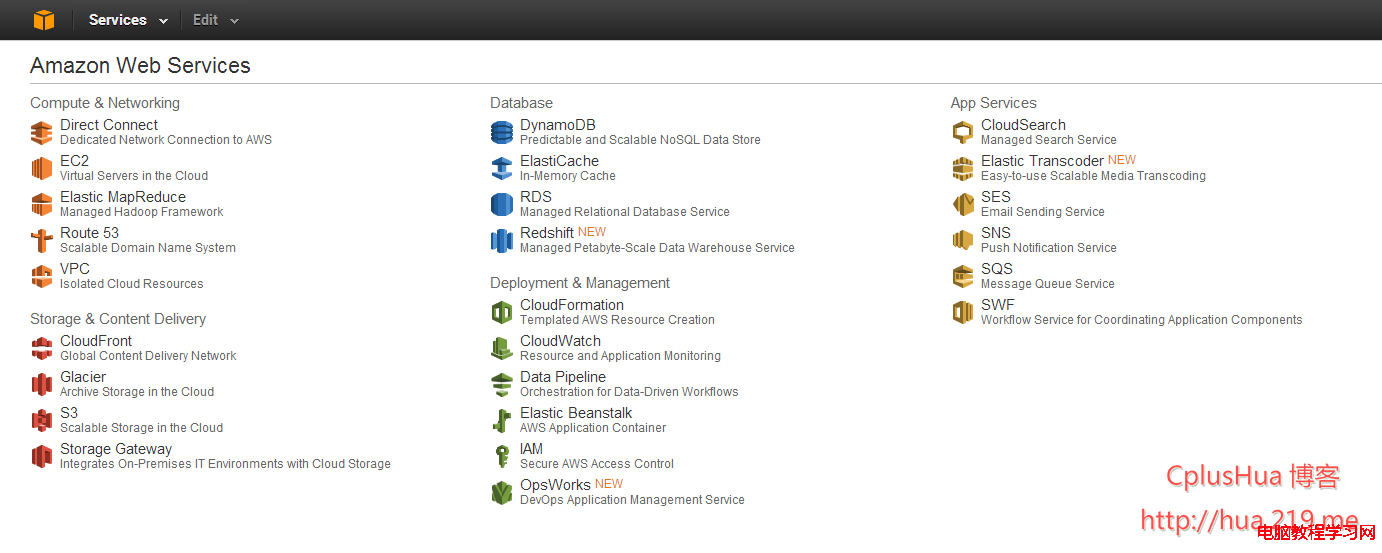Viewport: 1382px width, 553px height.
Task: Open the EC2 service icon
Action: point(41,168)
